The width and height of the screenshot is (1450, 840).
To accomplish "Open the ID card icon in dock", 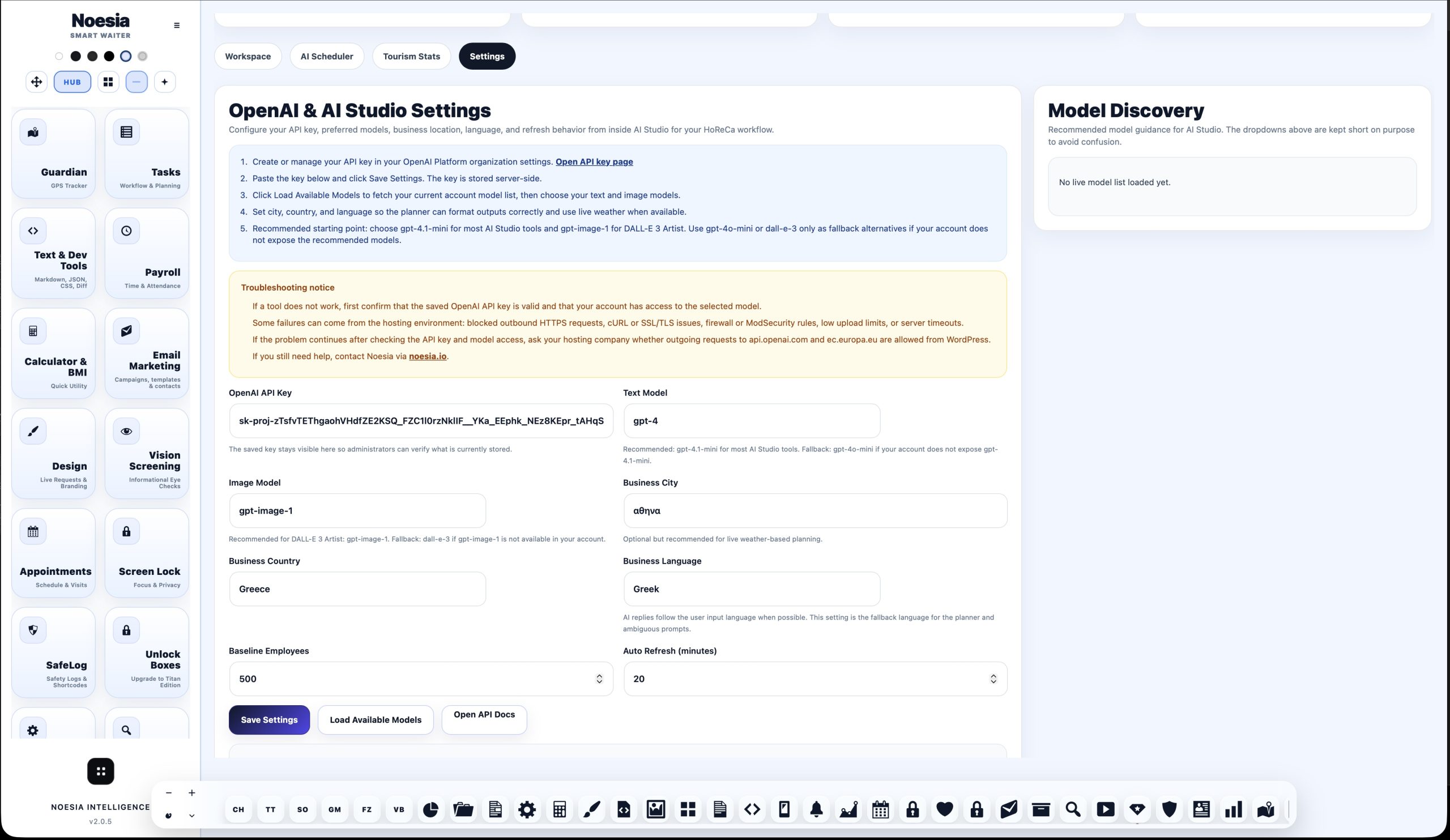I will pos(1201,809).
